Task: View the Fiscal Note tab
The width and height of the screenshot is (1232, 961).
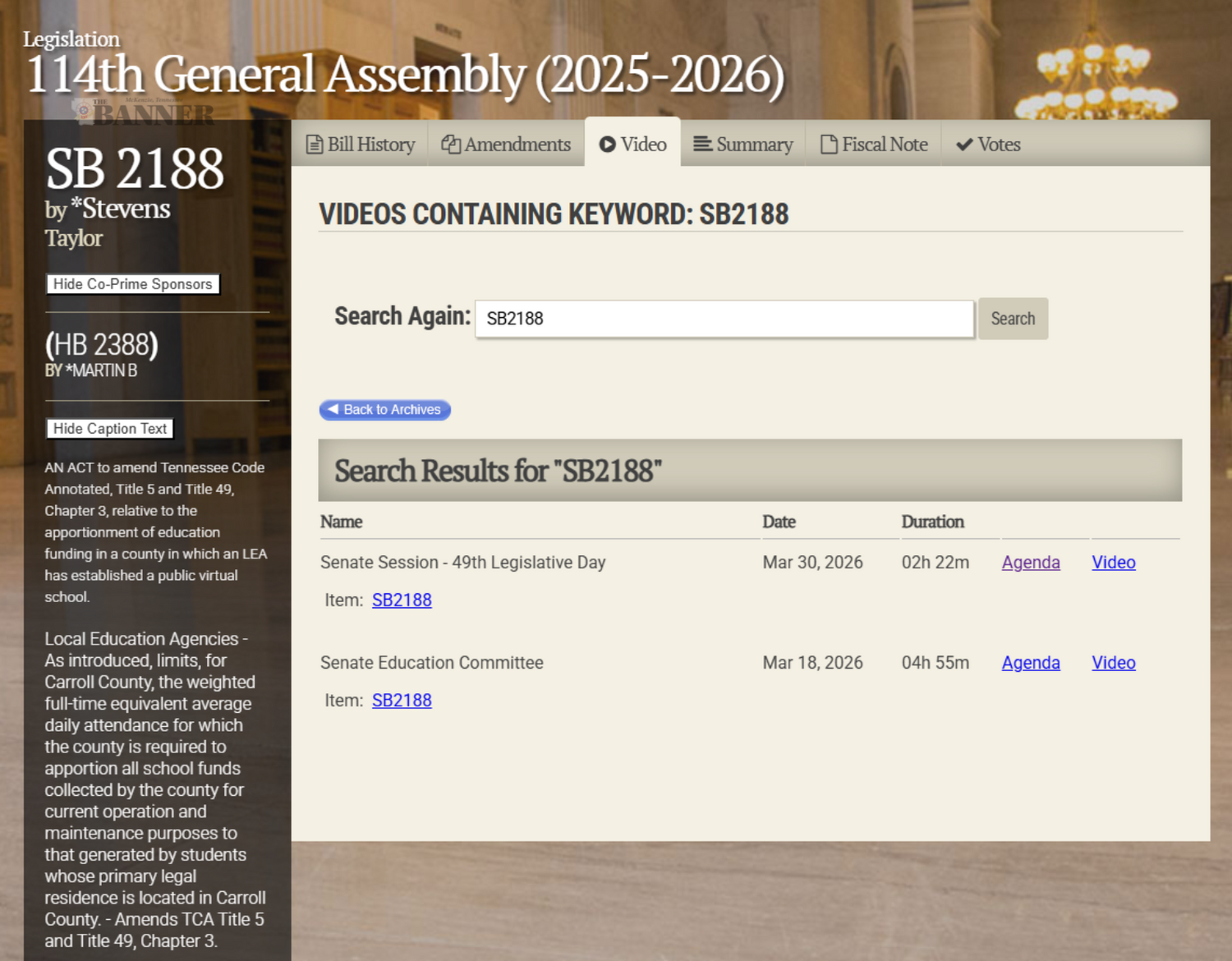Action: coord(874,144)
